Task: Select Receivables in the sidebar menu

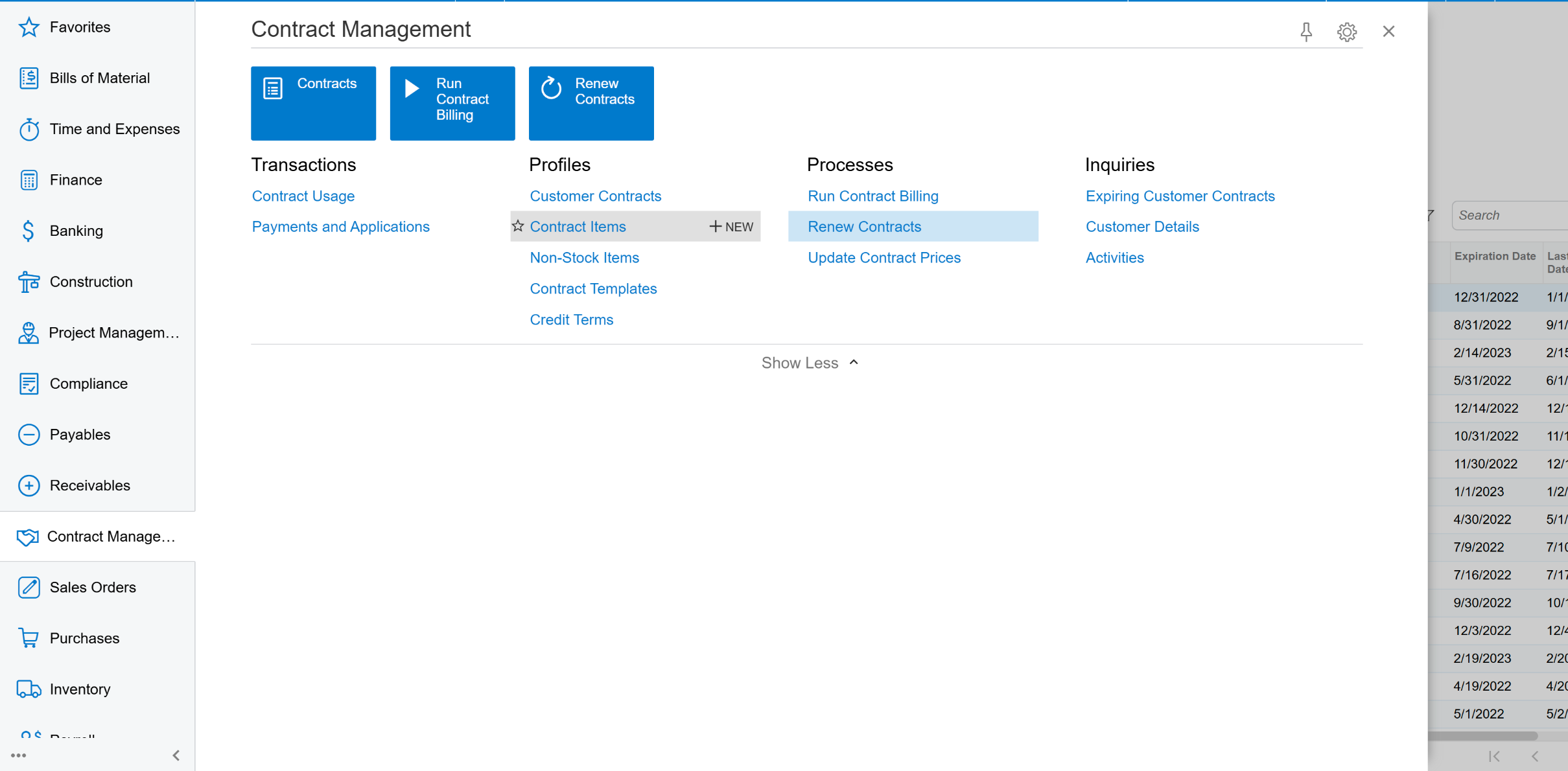Action: [89, 485]
